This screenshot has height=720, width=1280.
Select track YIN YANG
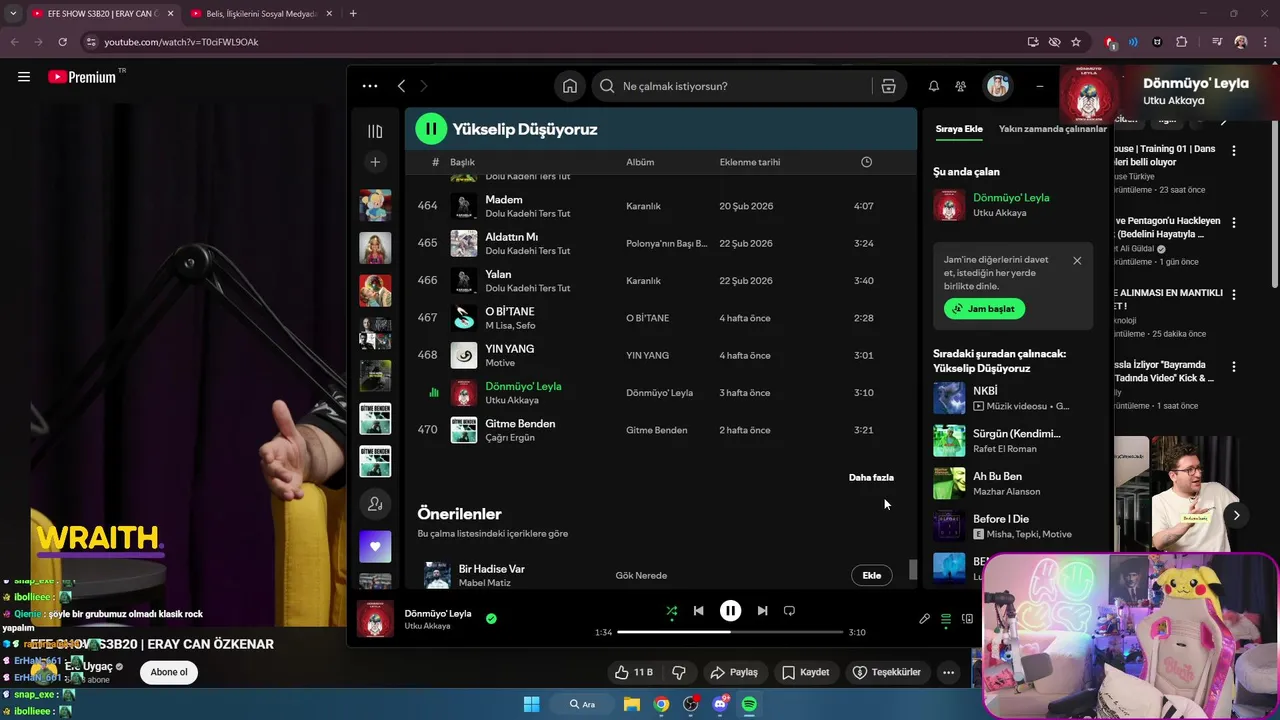660,355
